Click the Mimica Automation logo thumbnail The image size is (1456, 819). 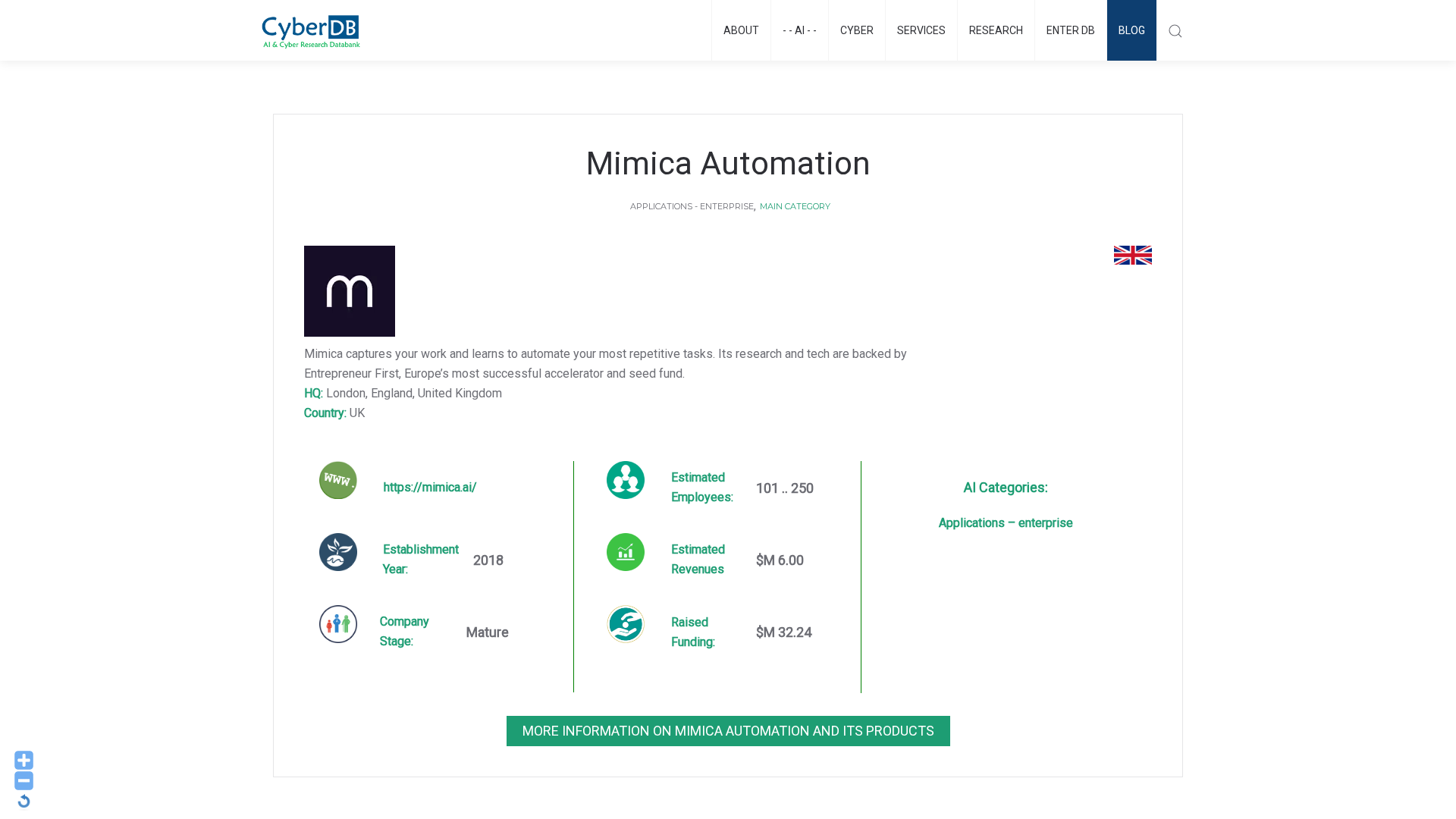tap(350, 291)
